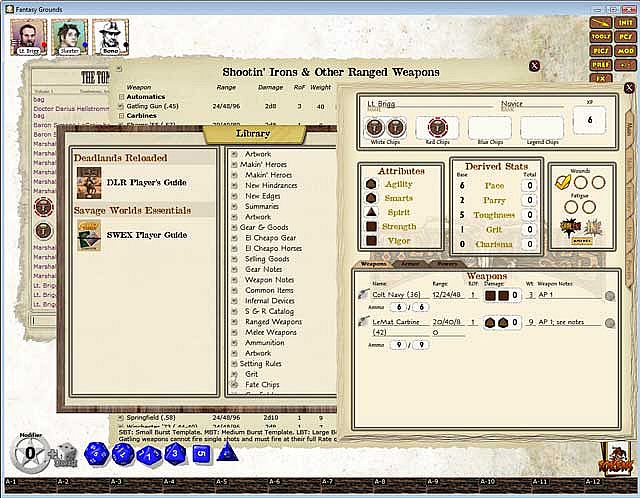This screenshot has width=640, height=498.
Task: Switch to the Armor tab
Action: click(x=410, y=264)
